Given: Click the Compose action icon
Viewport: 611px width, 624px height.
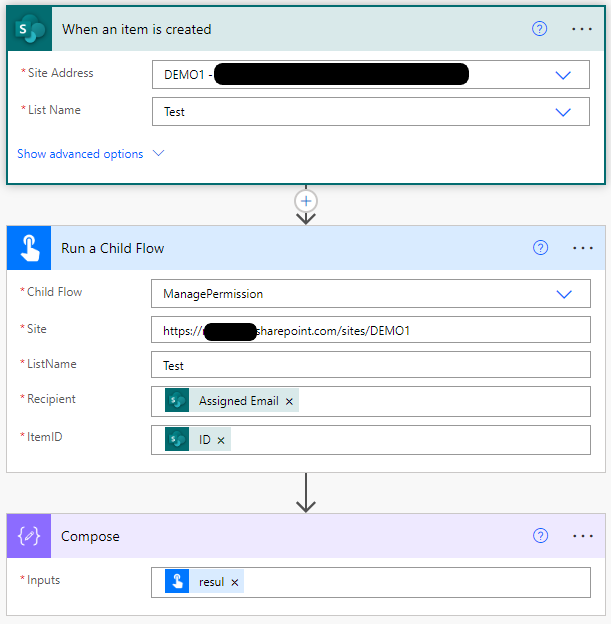Looking at the screenshot, I should tap(29, 536).
